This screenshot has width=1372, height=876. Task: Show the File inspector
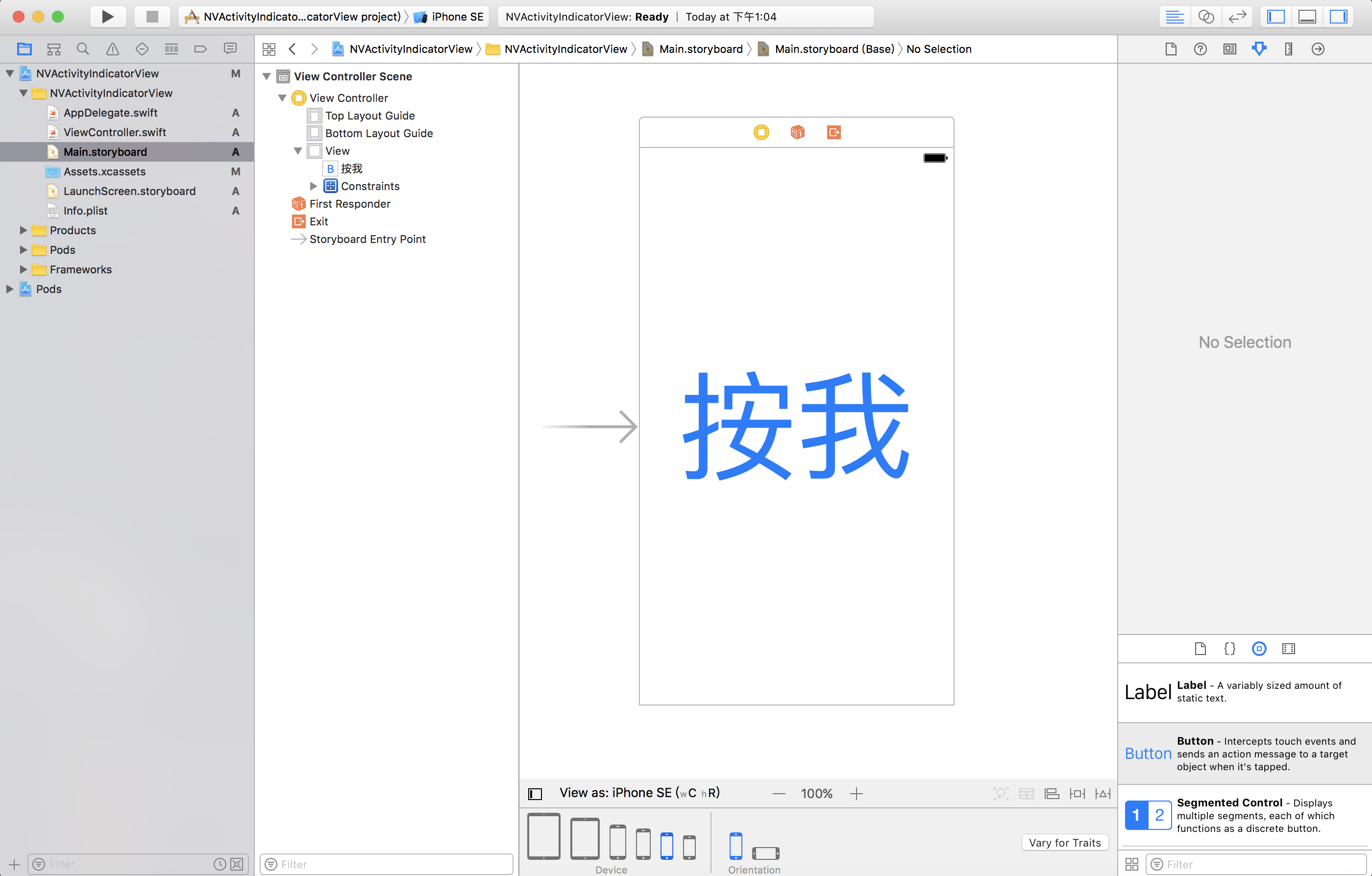tap(1171, 49)
